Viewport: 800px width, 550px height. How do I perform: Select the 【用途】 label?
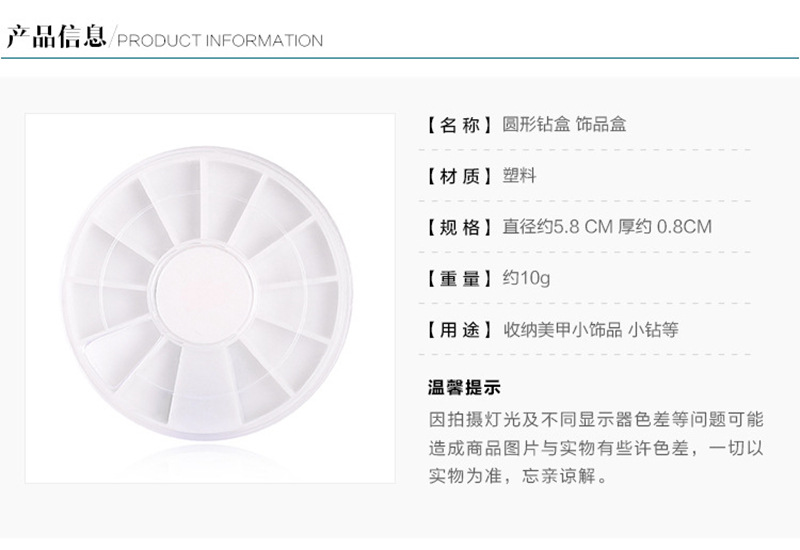tap(460, 329)
